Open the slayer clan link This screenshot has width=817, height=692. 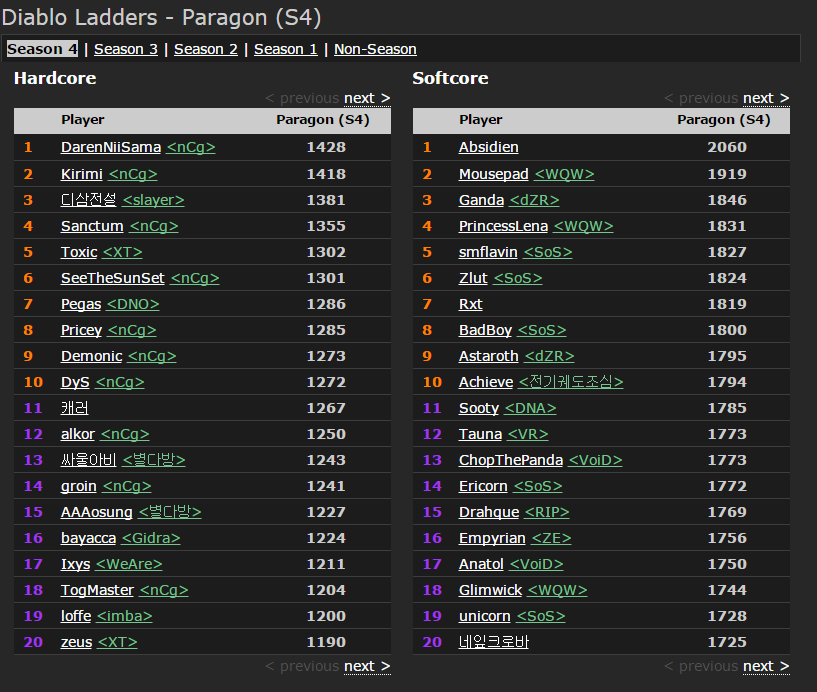click(153, 200)
